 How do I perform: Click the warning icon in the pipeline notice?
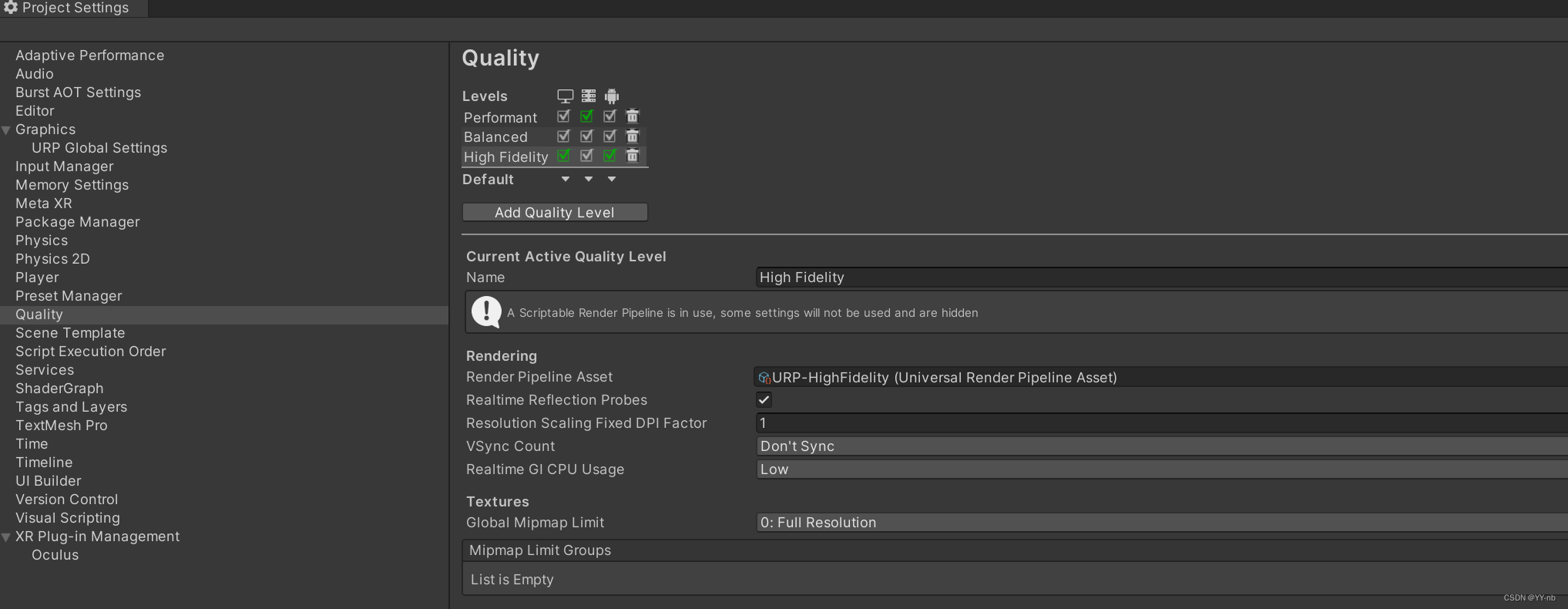coord(486,312)
